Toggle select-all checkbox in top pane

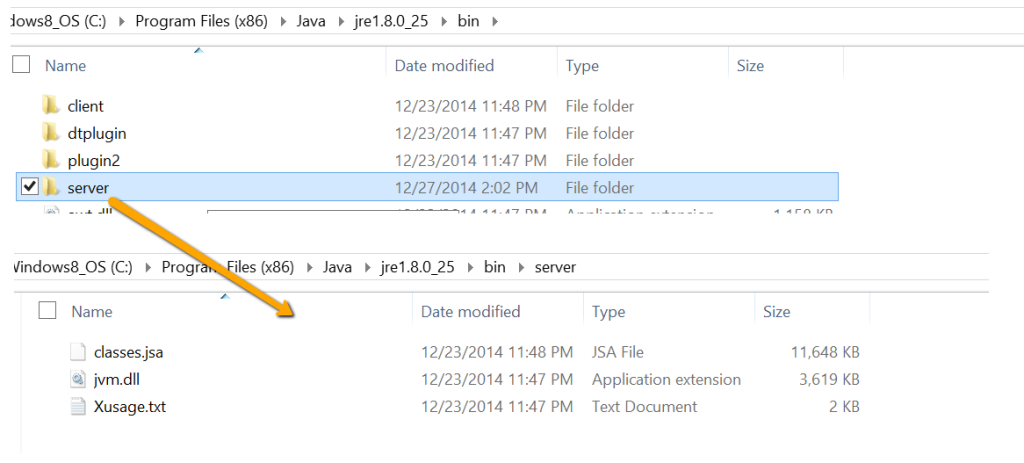[x=21, y=65]
